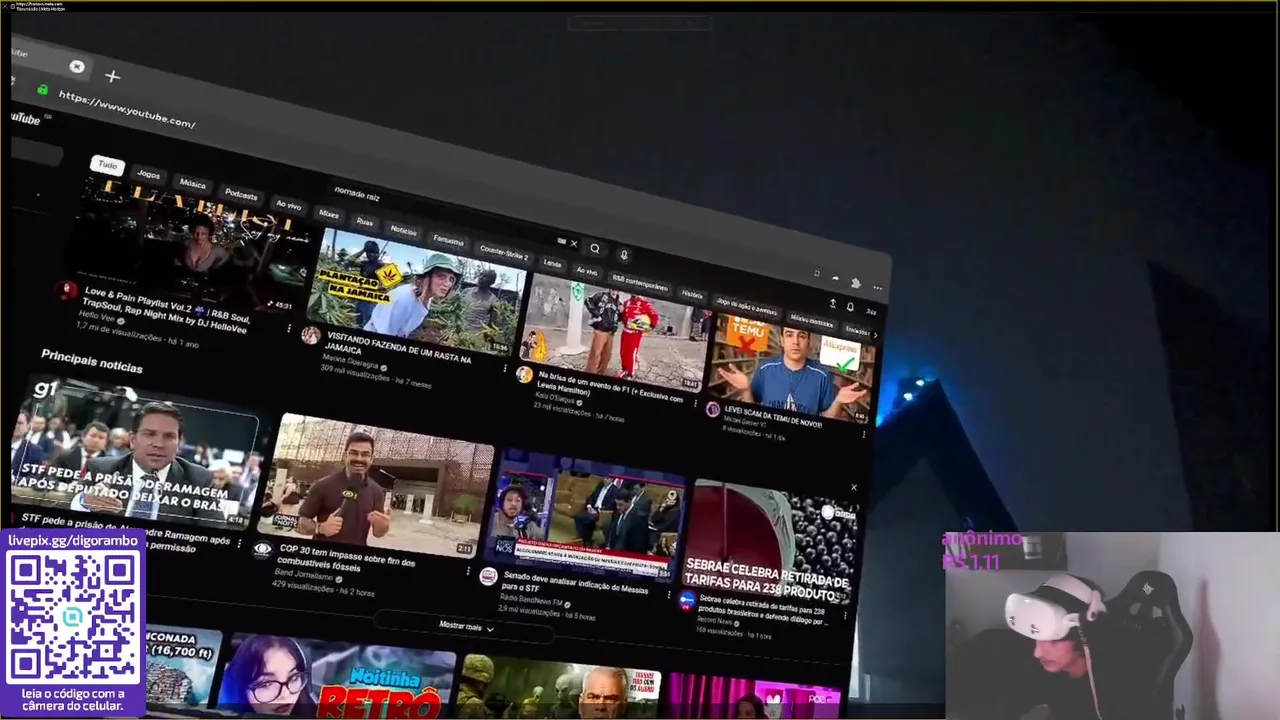Open 'COP 30 tem impasse' video title
This screenshot has height=720, width=1280.
346,556
